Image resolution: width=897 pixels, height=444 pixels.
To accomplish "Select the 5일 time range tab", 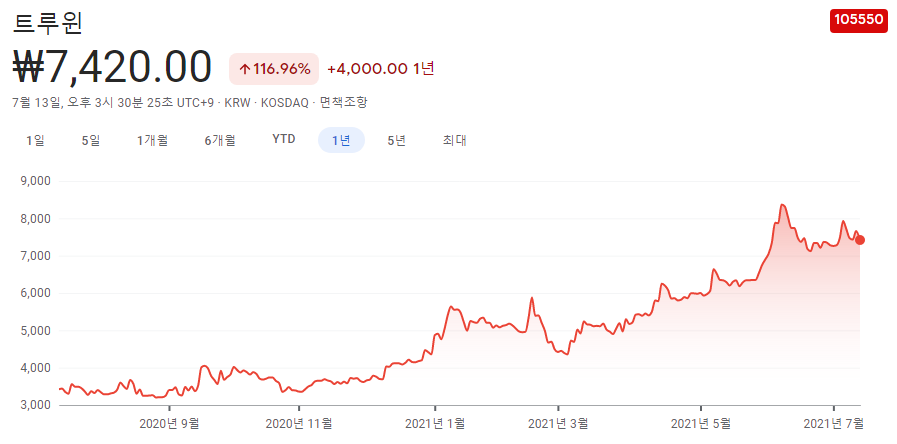I will (x=91, y=140).
